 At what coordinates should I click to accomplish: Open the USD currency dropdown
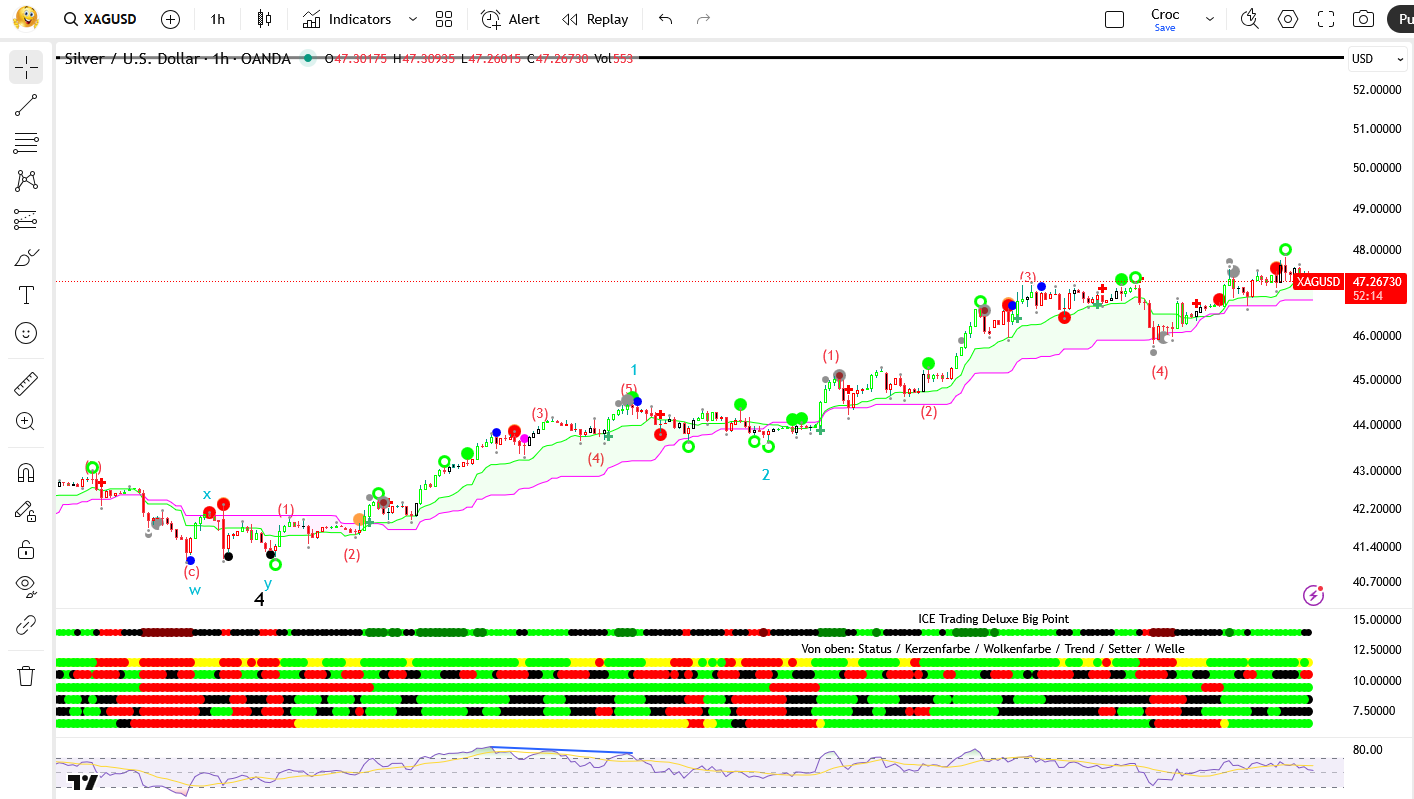coord(1377,59)
